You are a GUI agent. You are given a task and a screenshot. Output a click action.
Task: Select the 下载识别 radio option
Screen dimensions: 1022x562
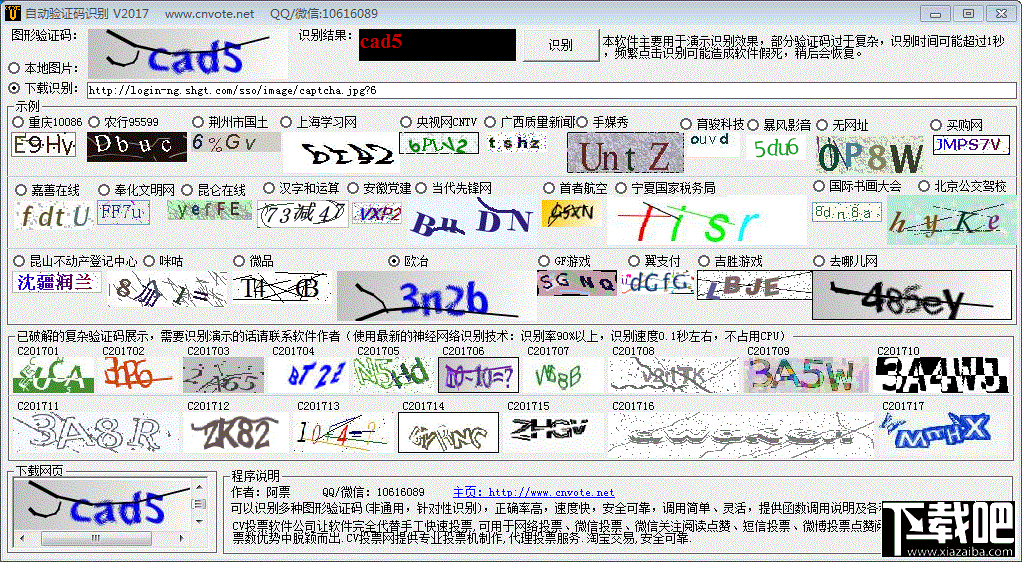click(14, 87)
